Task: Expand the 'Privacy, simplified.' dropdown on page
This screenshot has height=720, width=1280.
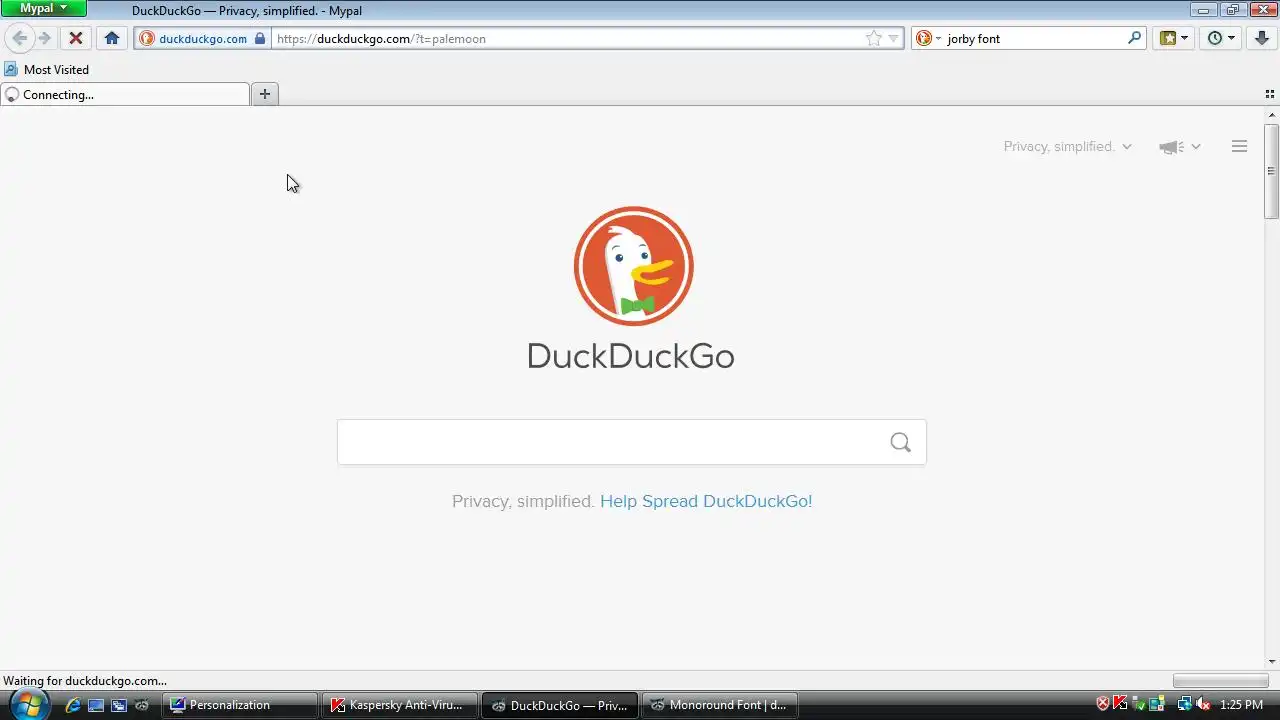Action: 1067,146
